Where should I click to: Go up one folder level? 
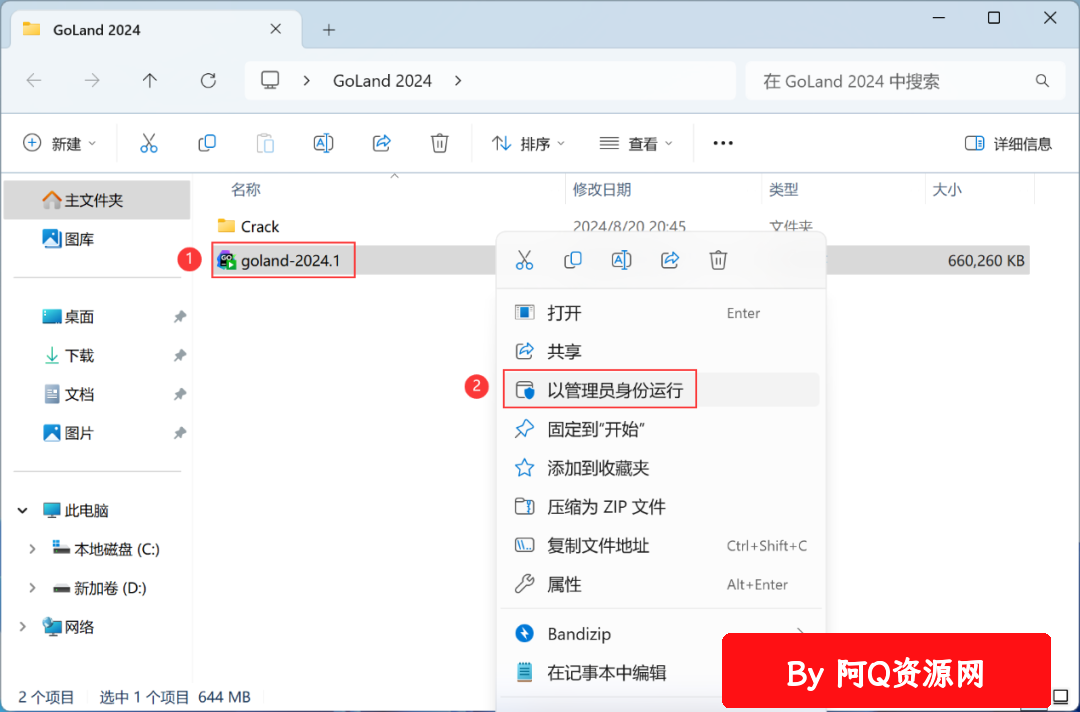(x=149, y=81)
